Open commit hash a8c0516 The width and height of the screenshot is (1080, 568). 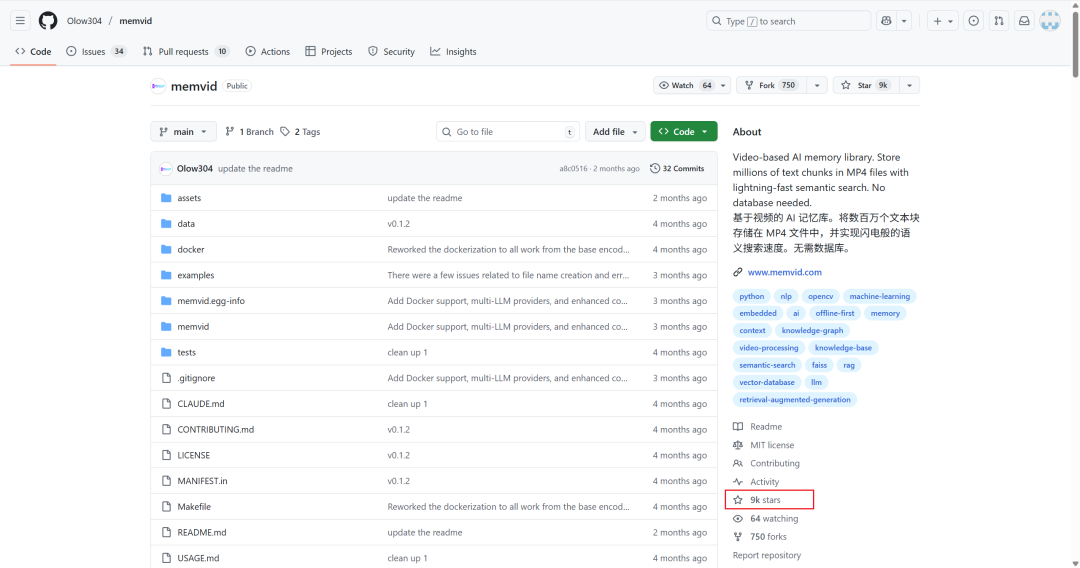[573, 169]
